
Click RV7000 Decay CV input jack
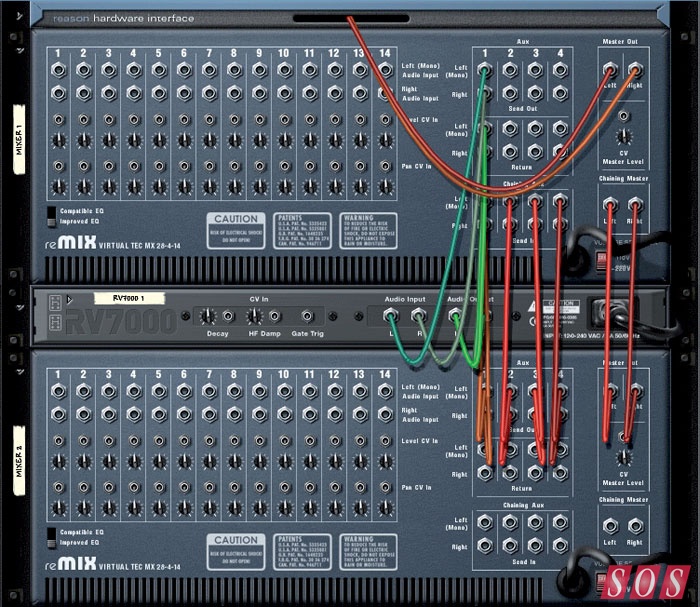point(229,316)
